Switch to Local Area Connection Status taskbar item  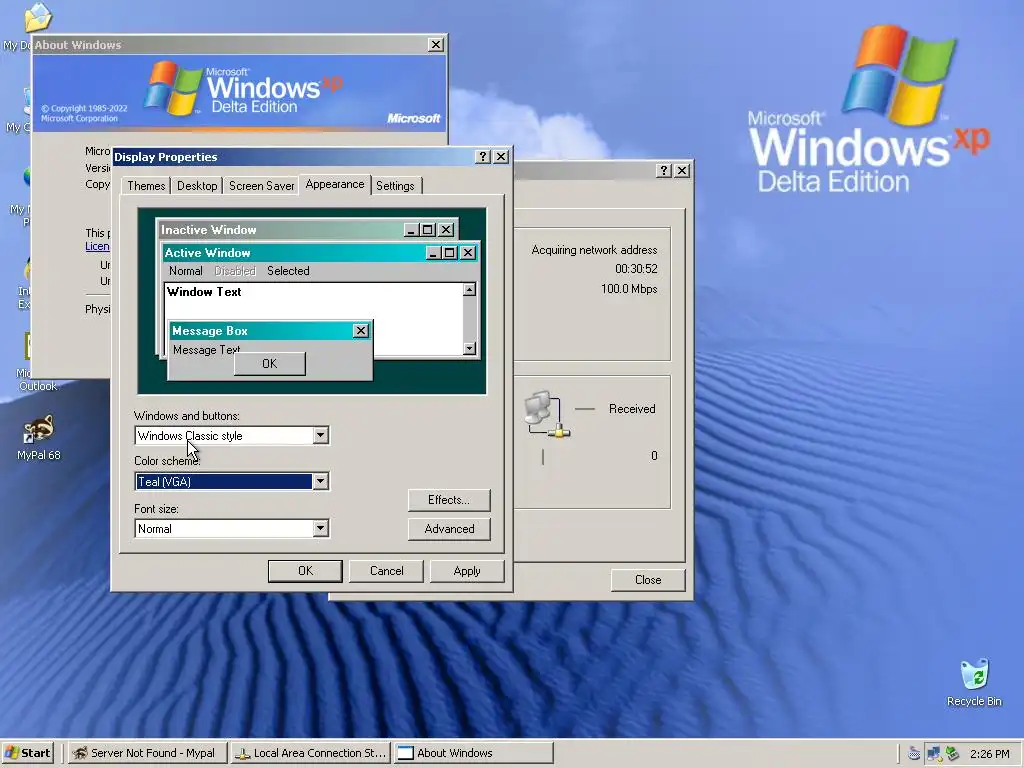311,753
